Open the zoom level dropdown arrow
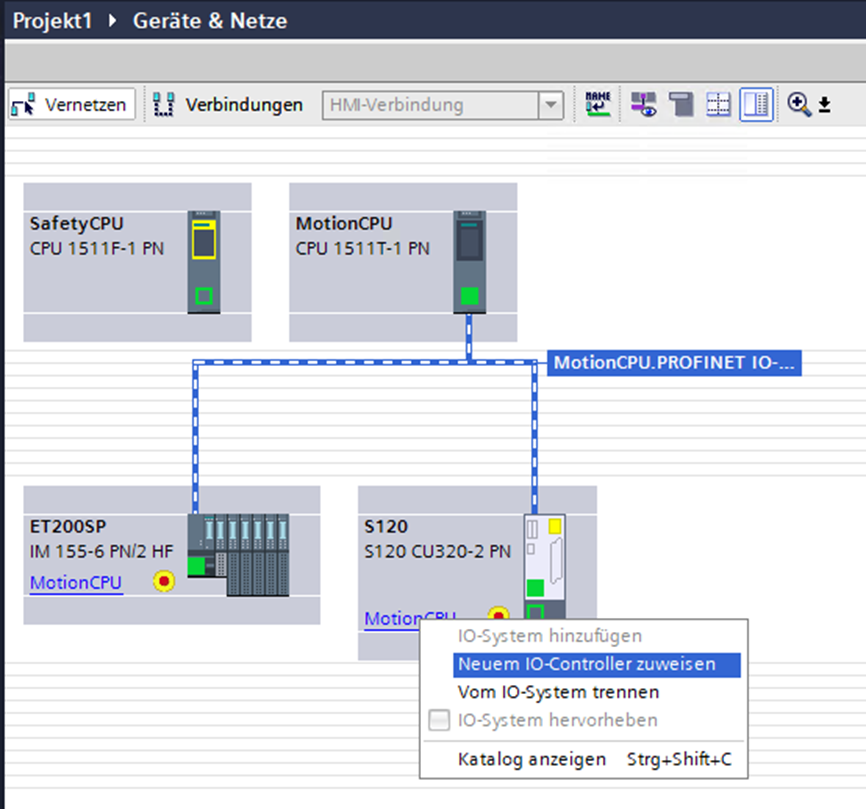The image size is (866, 809). point(825,106)
